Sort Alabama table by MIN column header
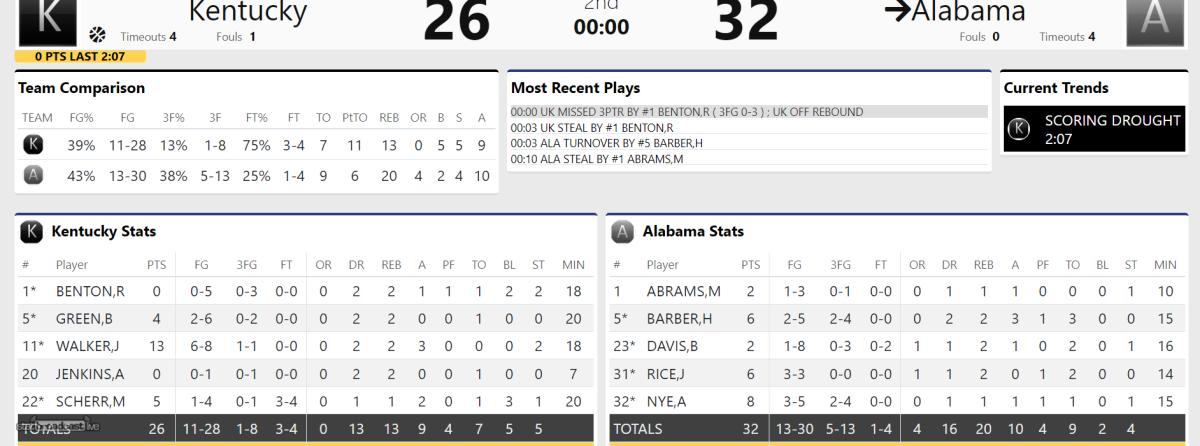 [1165, 265]
